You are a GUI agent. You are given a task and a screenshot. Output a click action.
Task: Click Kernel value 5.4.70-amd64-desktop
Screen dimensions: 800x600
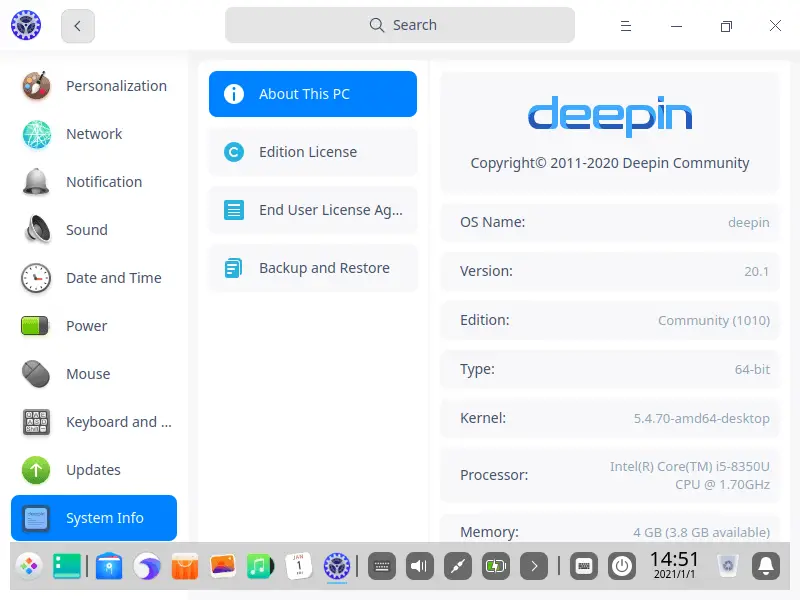pos(702,418)
